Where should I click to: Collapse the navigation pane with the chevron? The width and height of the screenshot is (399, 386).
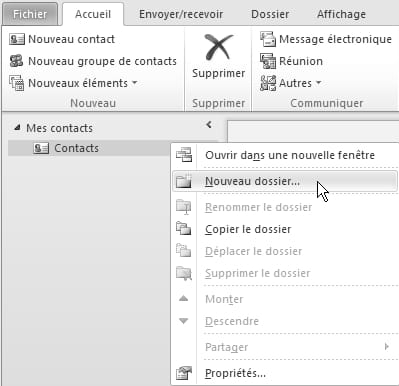pyautogui.click(x=209, y=125)
